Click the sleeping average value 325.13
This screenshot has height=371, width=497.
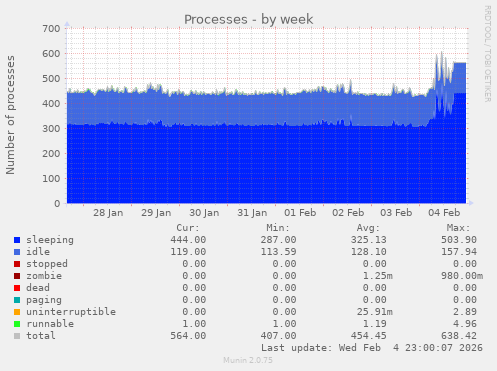(369, 240)
